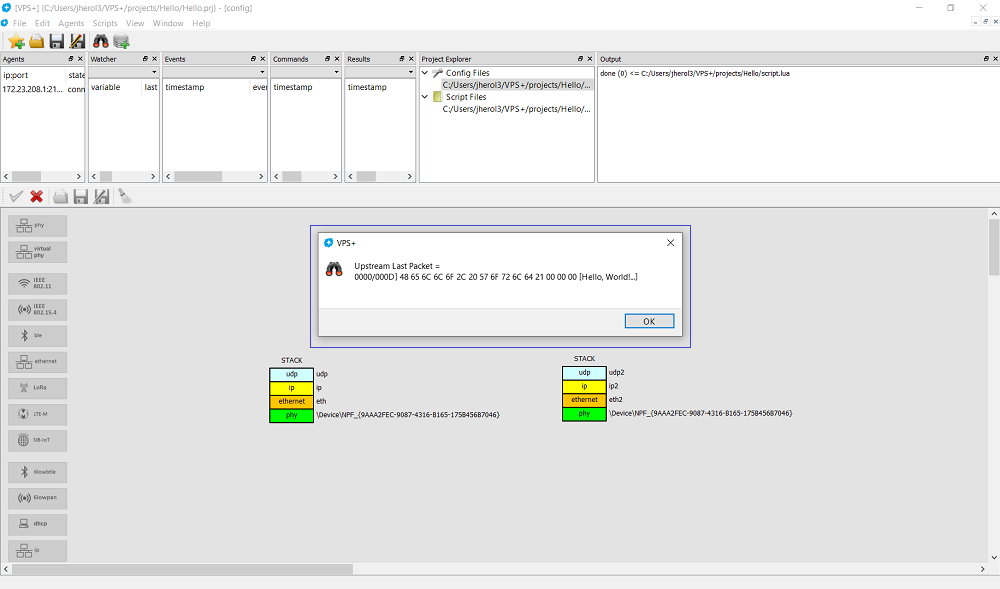This screenshot has width=1000, height=589.
Task: Pick the NB-IoT palette item
Action: point(37,439)
